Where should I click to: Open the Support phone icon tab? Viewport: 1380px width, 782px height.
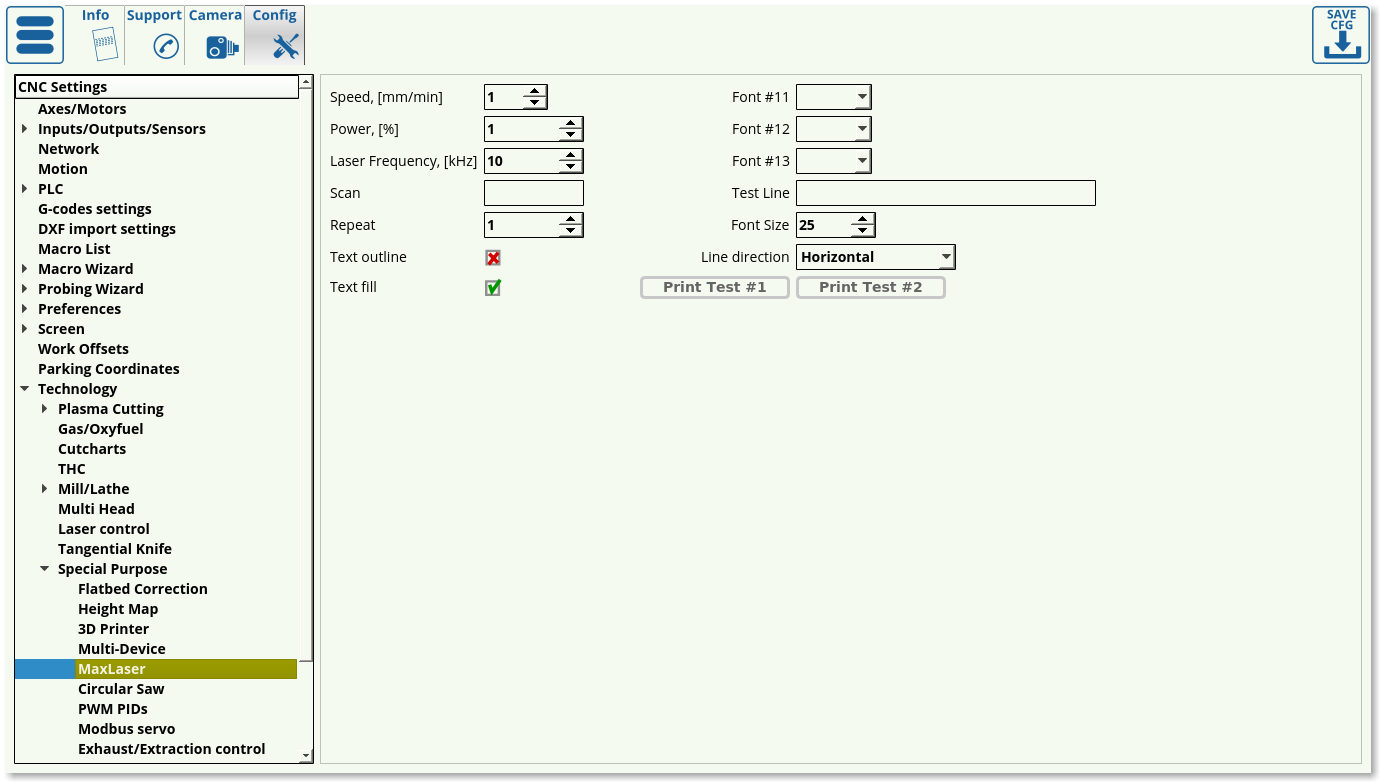point(165,46)
